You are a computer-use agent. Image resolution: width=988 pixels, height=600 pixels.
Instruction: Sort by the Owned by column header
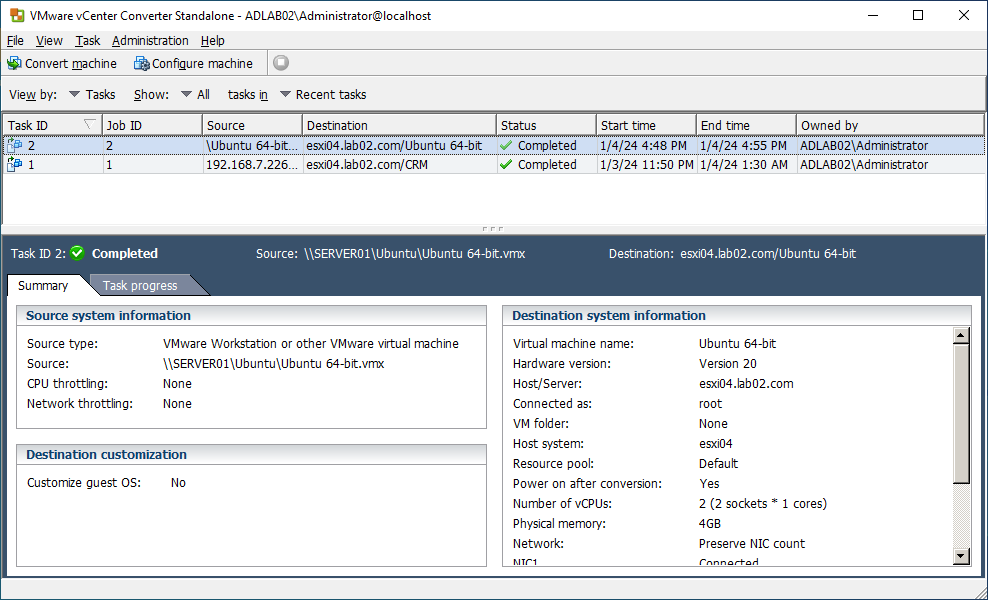point(890,125)
